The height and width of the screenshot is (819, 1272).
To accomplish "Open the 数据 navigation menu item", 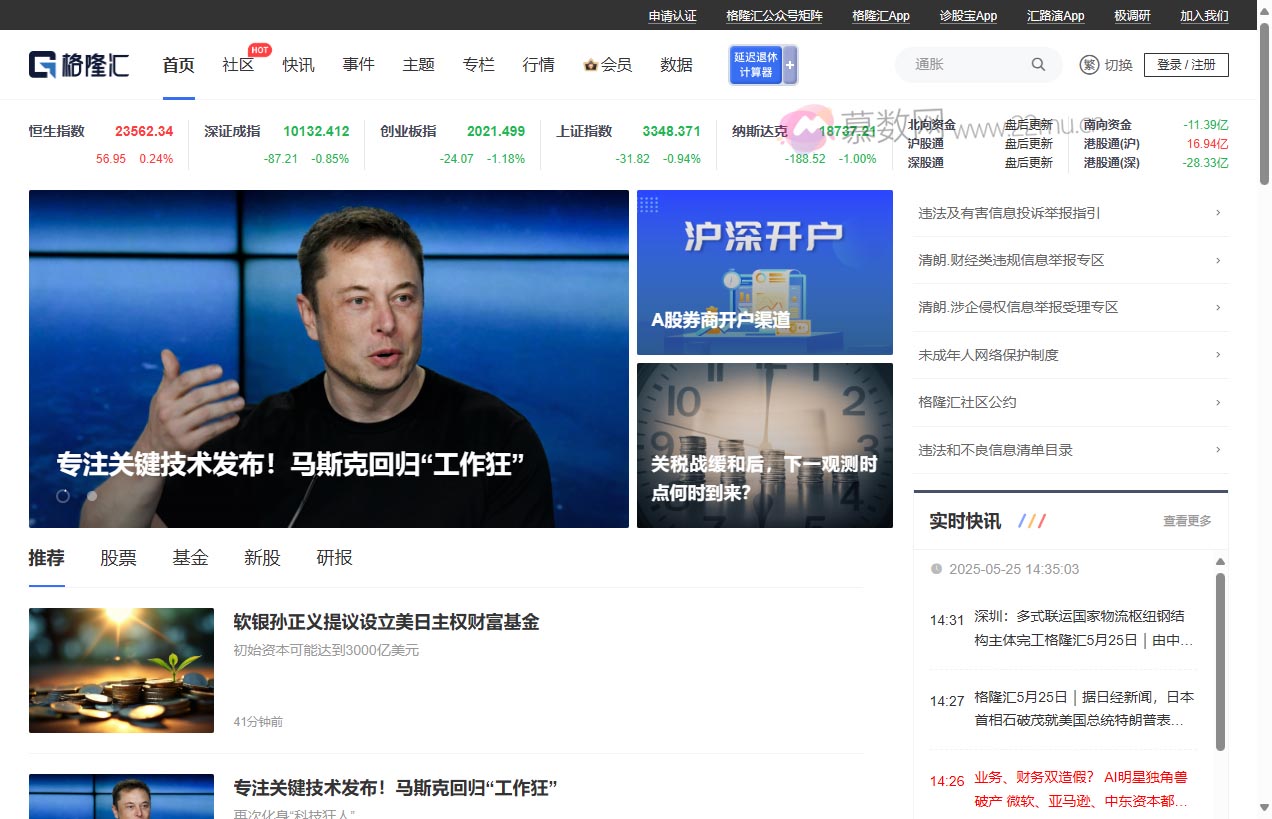I will (x=676, y=64).
